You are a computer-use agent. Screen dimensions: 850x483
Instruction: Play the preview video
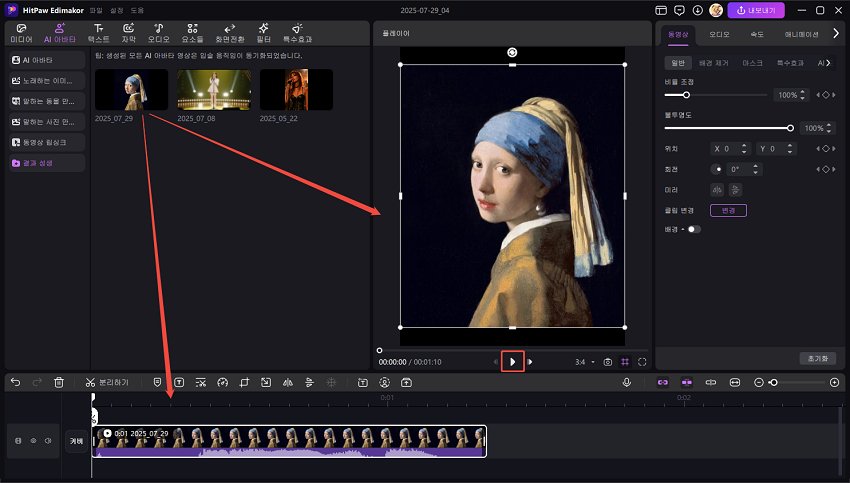[x=512, y=362]
